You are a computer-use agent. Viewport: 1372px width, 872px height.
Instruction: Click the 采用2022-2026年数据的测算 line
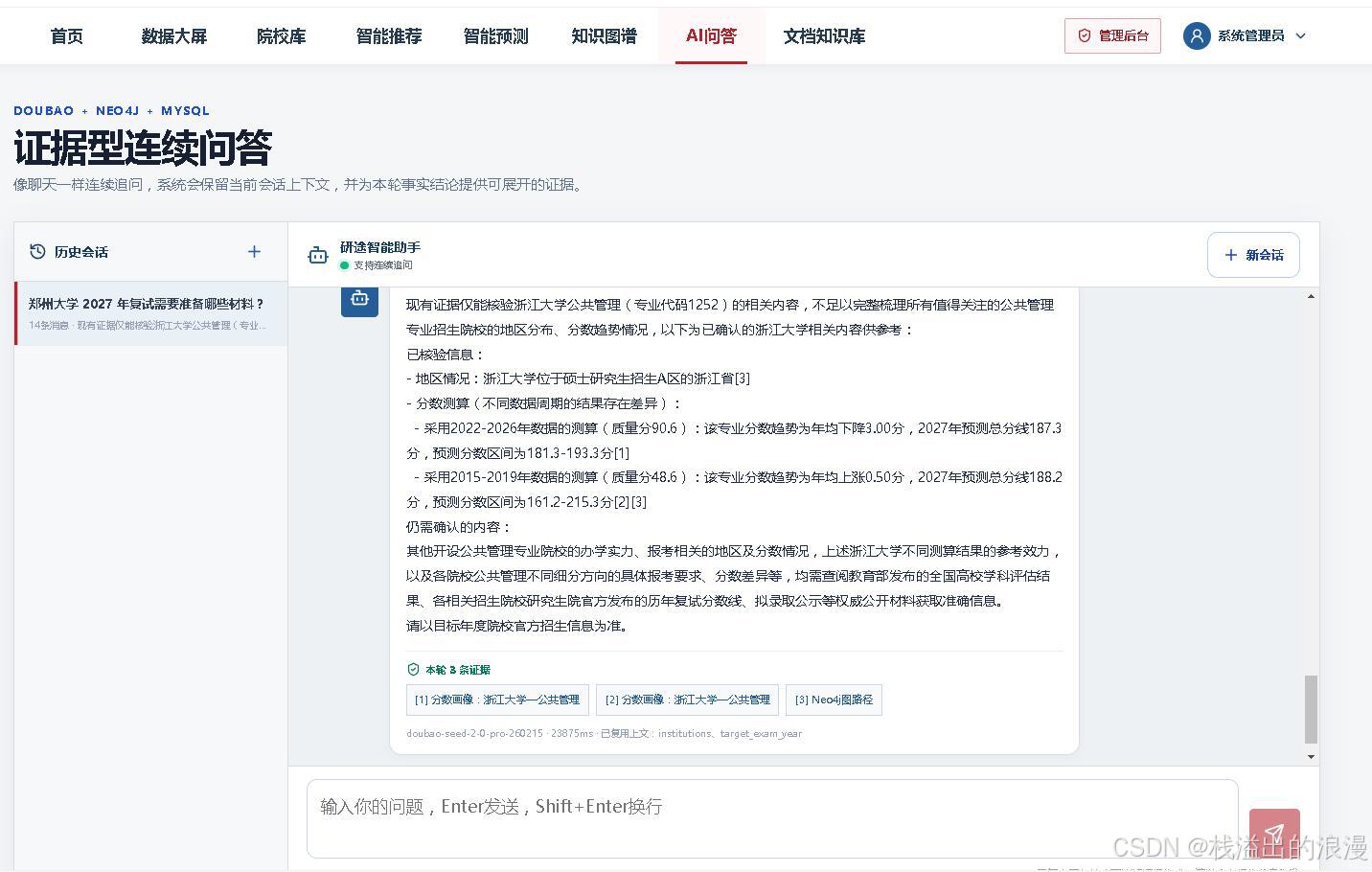pyautogui.click(x=734, y=441)
